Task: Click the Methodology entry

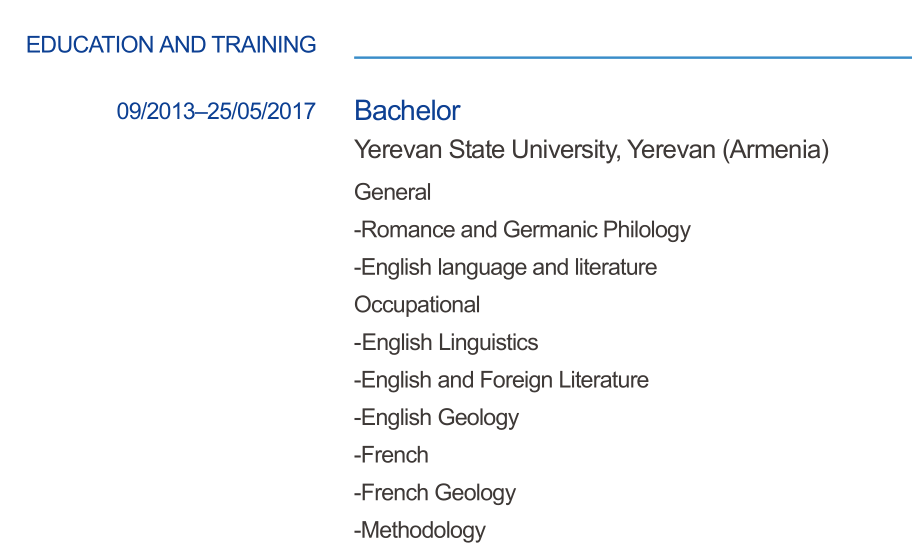Action: point(420,530)
